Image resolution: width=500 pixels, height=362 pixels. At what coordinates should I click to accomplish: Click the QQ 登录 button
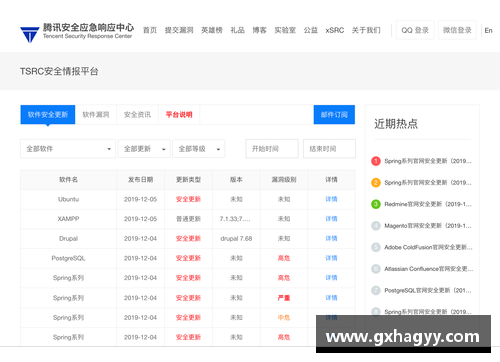coord(415,30)
